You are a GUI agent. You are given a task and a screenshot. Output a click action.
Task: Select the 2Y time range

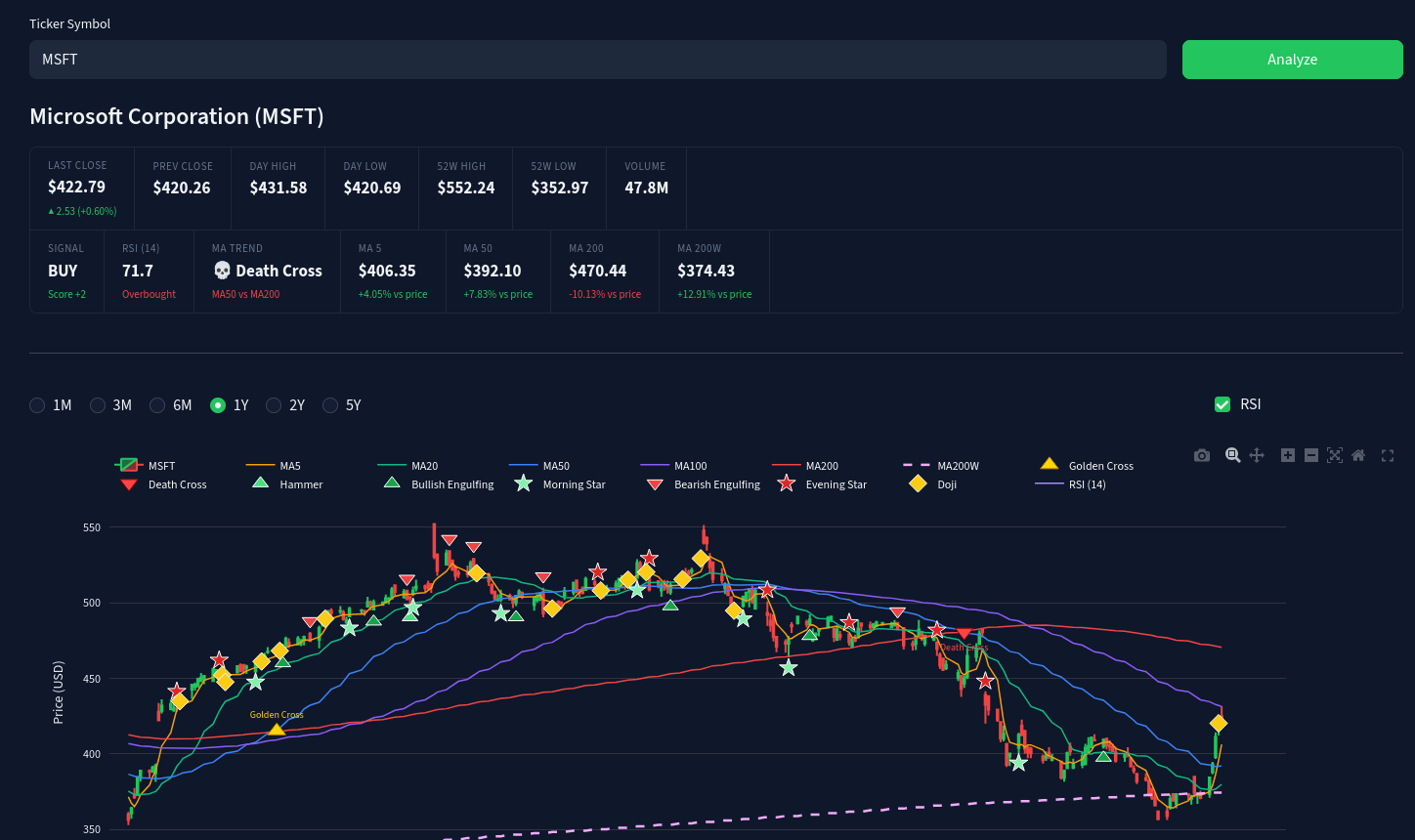tap(285, 404)
